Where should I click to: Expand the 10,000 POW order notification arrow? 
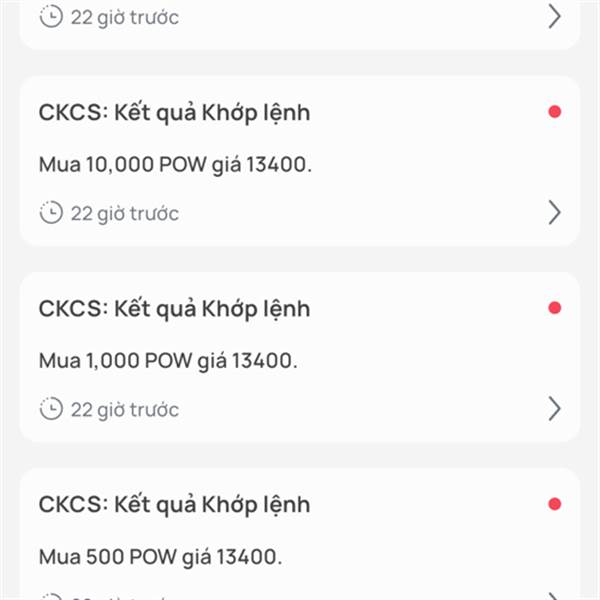554,212
